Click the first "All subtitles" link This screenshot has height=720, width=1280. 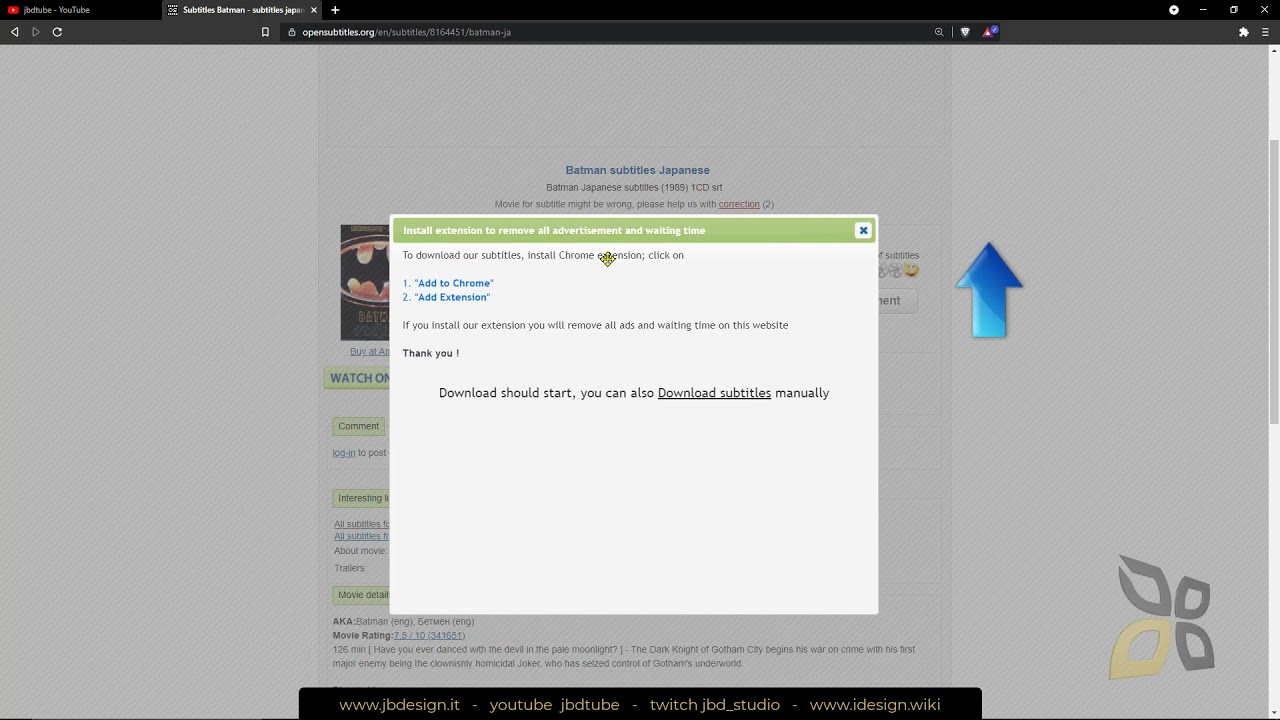coord(362,524)
